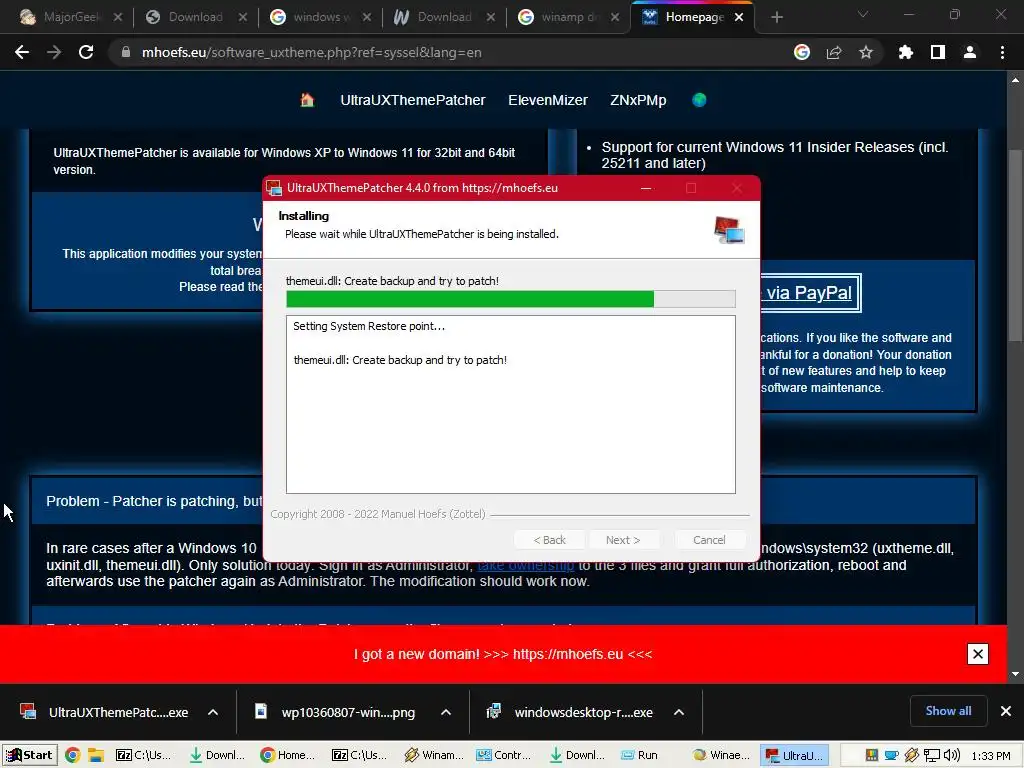
Task: Open the UltraUXThemePatcher nav menu item
Action: pos(413,100)
